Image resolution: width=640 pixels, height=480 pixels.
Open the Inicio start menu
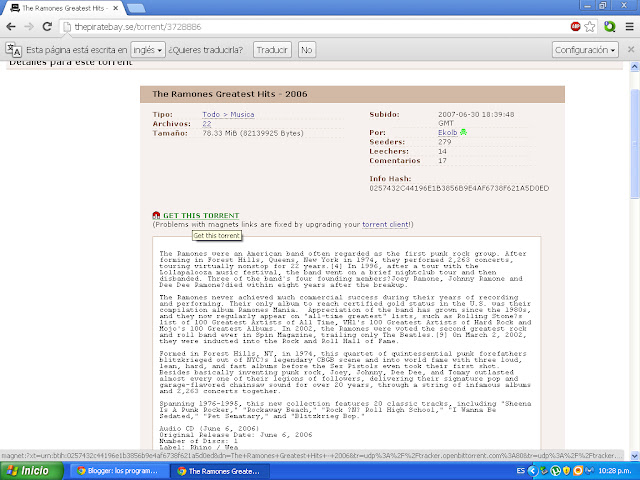tap(32, 471)
